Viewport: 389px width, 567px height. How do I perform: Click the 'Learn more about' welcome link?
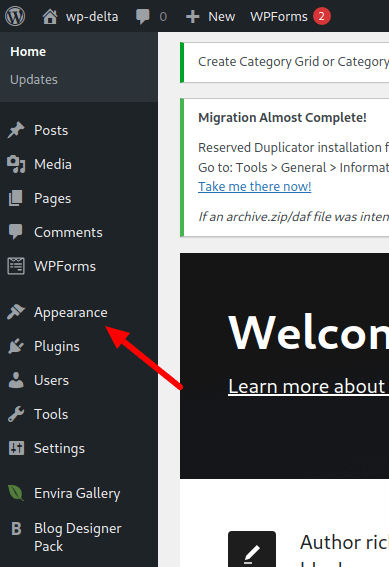coord(308,386)
